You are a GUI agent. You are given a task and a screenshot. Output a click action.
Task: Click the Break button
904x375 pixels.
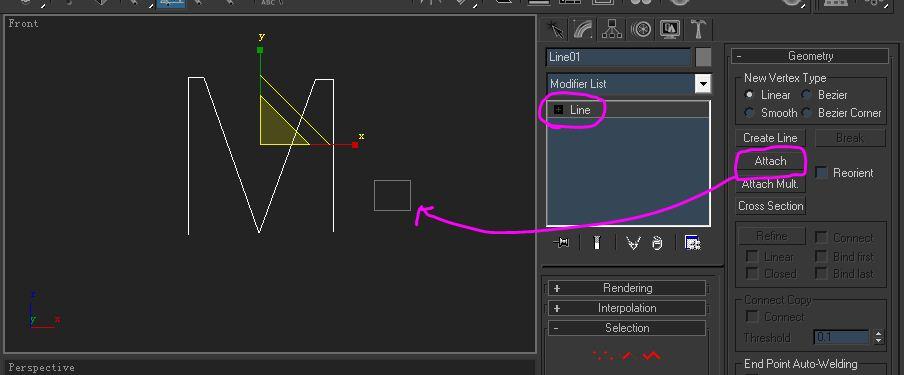click(850, 138)
